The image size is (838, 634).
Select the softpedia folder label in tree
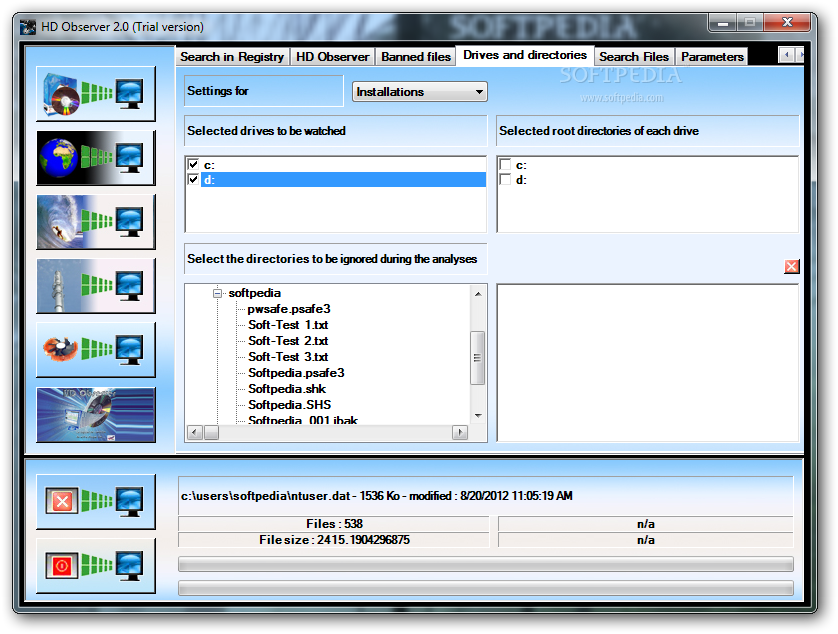point(254,293)
